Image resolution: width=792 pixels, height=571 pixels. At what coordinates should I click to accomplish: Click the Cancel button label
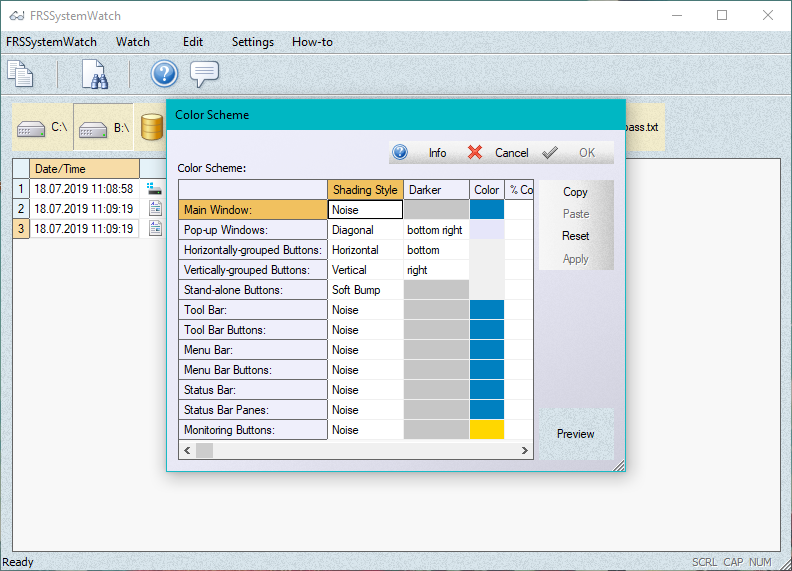click(x=511, y=153)
